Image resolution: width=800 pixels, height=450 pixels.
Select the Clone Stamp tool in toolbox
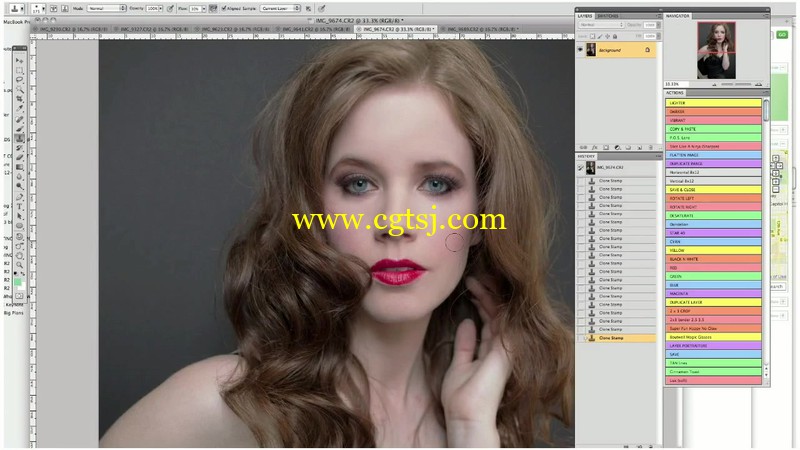(20, 138)
